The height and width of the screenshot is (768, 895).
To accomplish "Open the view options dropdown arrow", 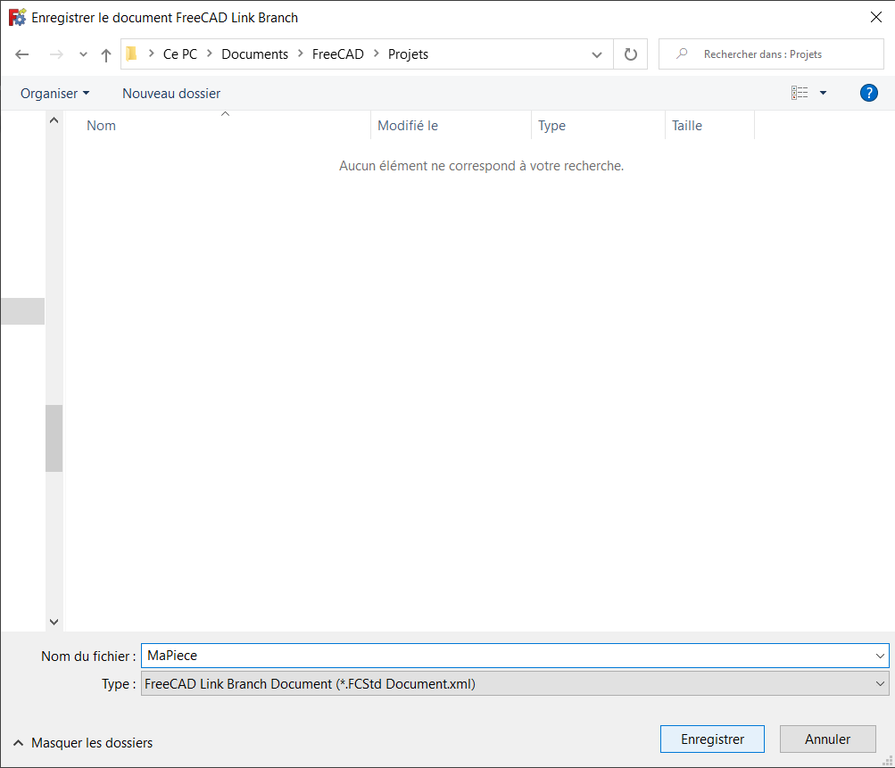I will [823, 93].
